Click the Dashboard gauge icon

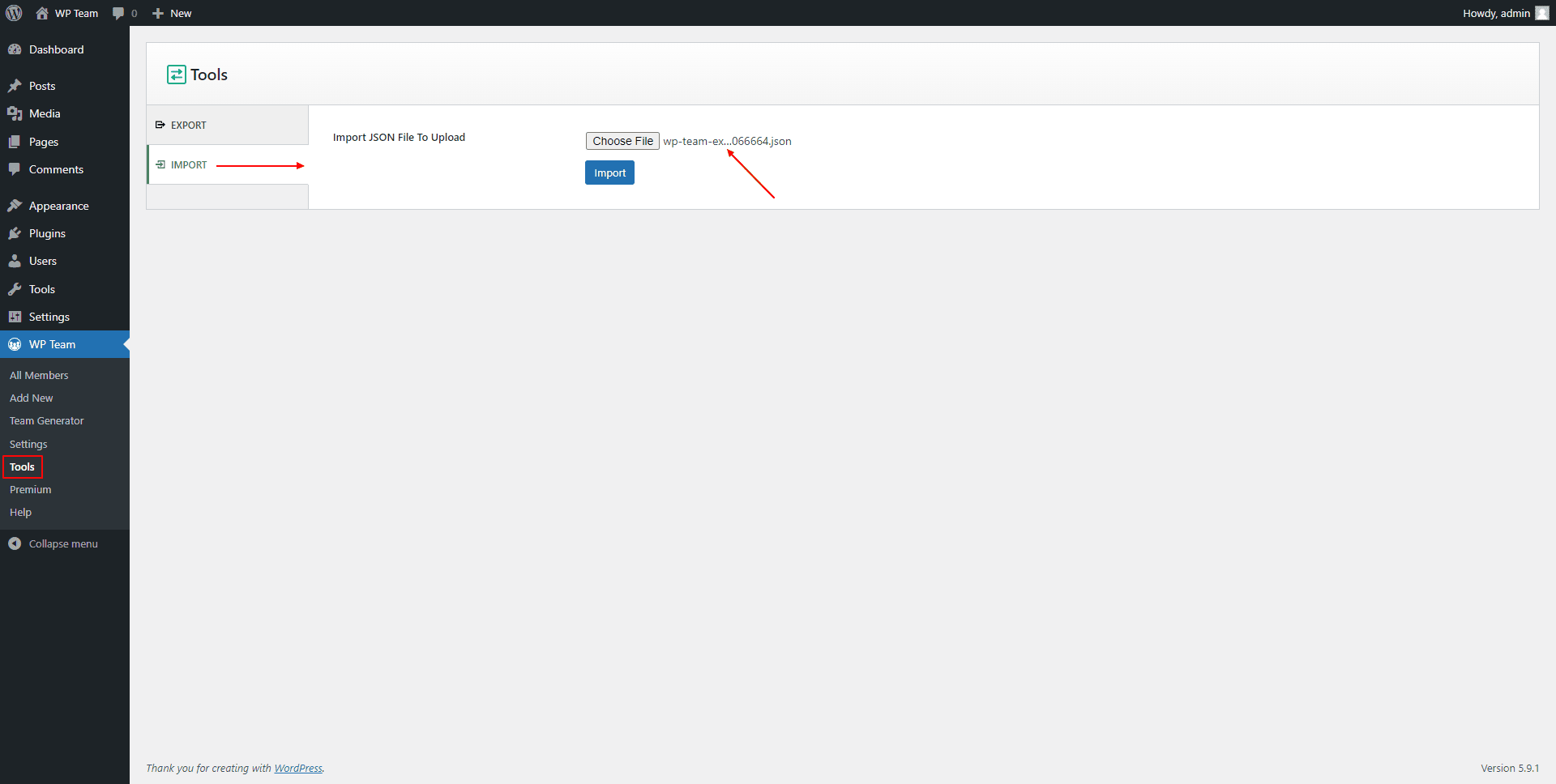point(15,49)
